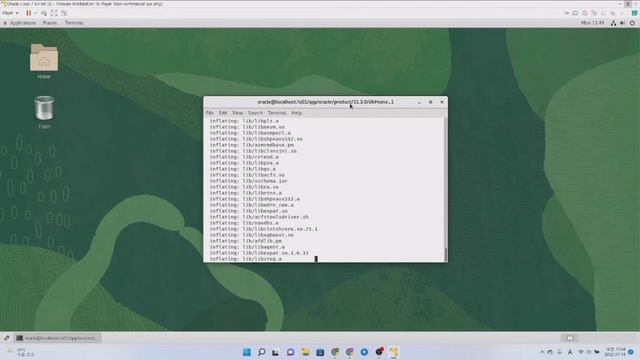Open File Explorer from Windows taskbar
Viewport: 640px width, 360px height.
click(305, 352)
